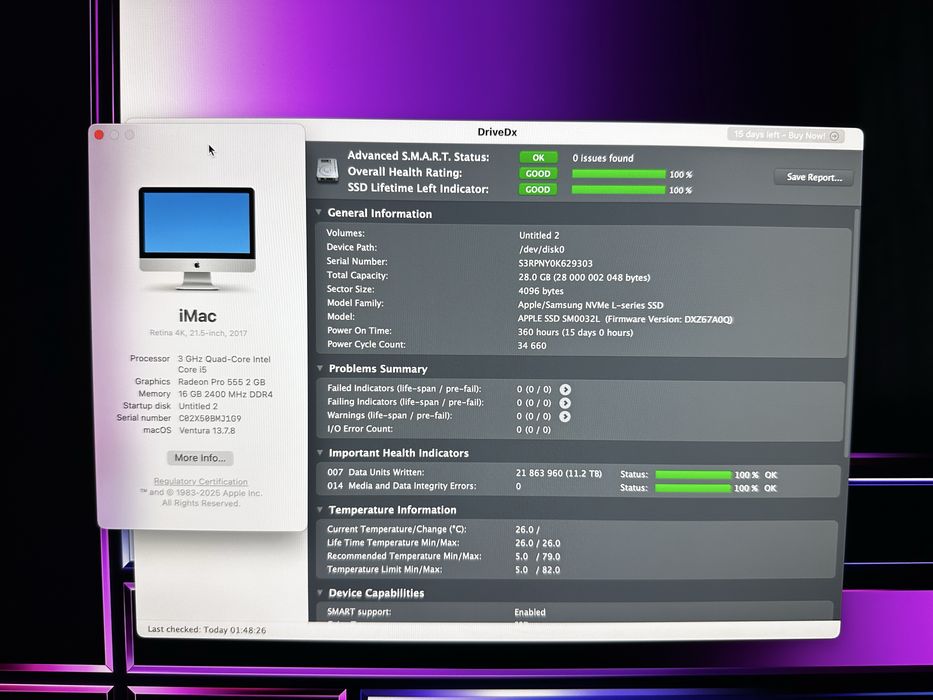Collapse the General Information section

click(319, 212)
